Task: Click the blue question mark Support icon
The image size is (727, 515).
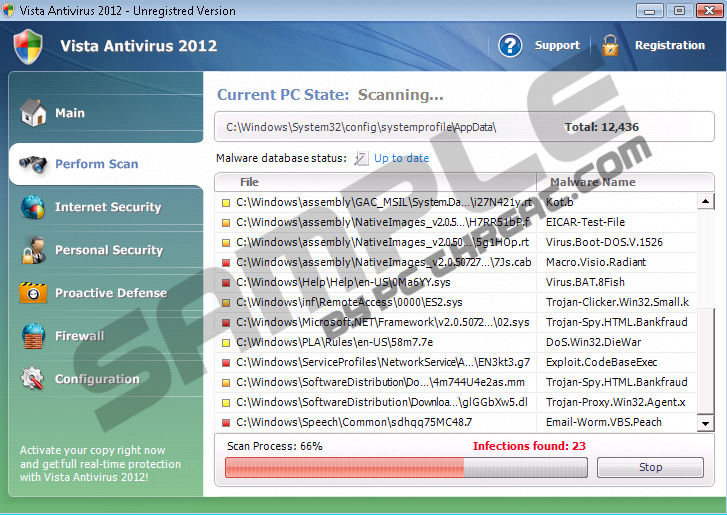Action: (x=510, y=45)
